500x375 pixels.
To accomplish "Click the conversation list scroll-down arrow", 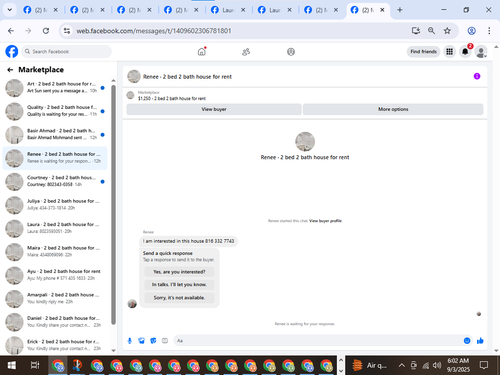I will [x=113, y=350].
